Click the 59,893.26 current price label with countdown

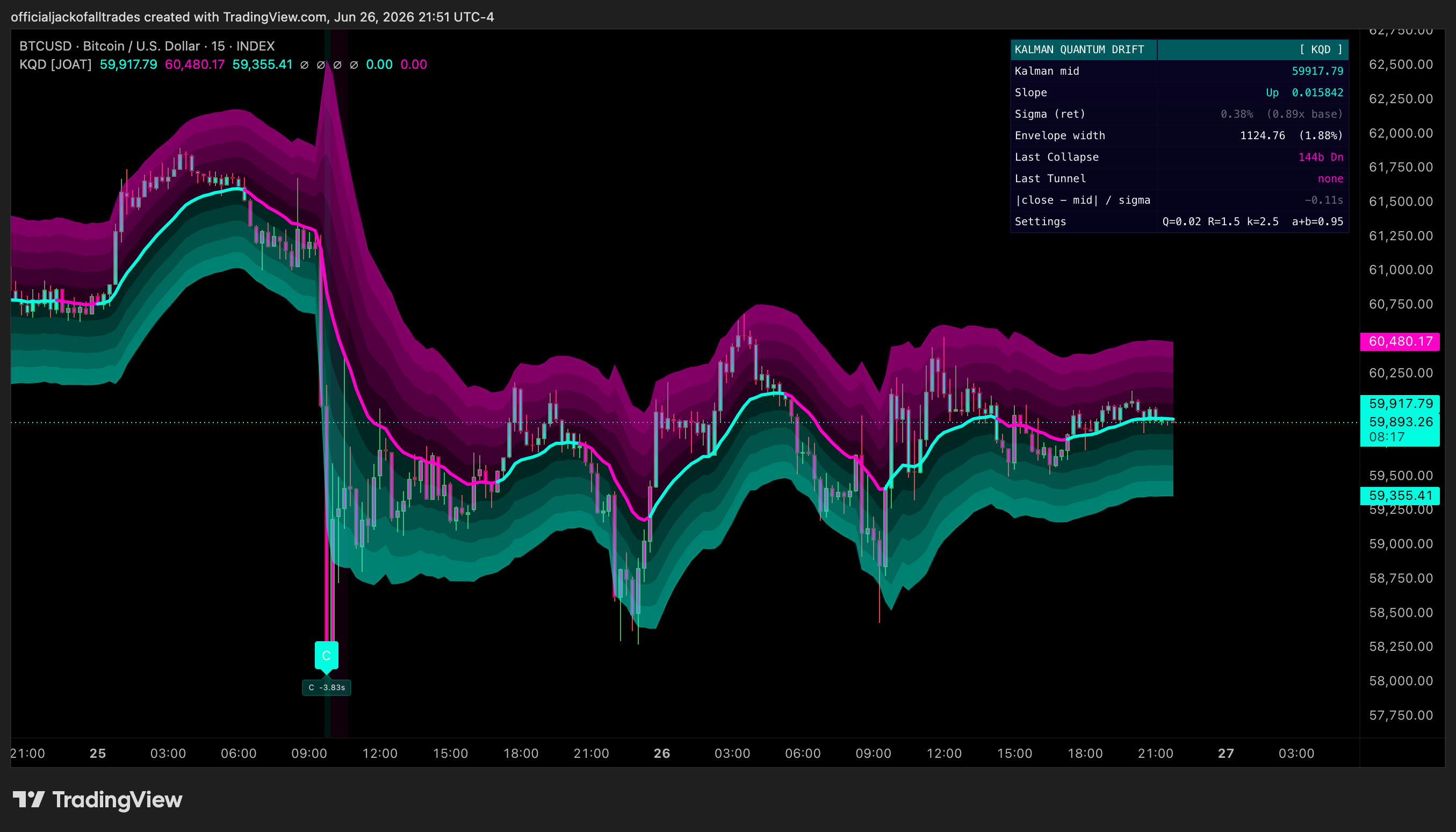tap(1400, 429)
